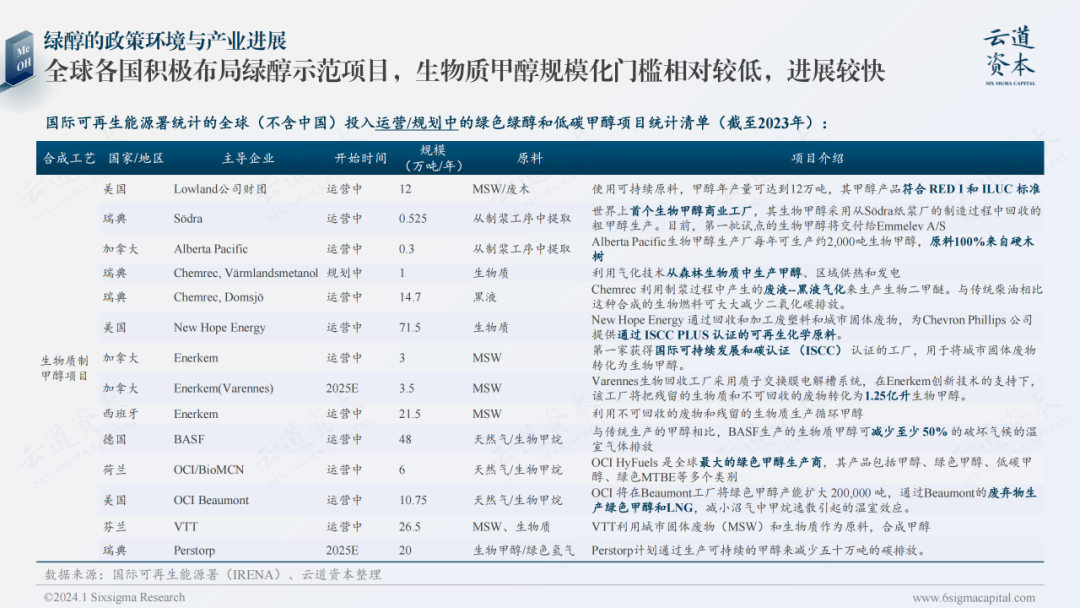Select the 原料 column header

530,158
